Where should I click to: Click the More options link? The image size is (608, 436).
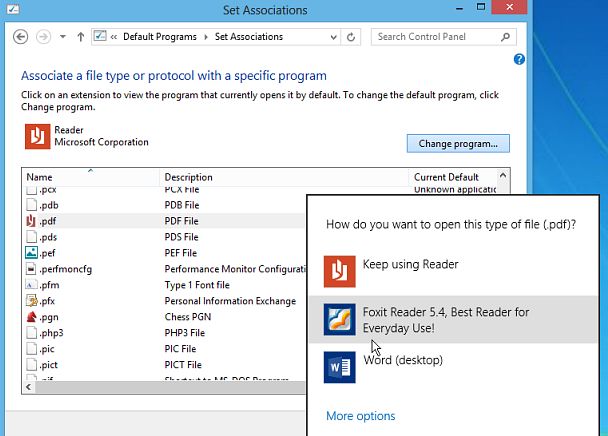click(x=361, y=416)
